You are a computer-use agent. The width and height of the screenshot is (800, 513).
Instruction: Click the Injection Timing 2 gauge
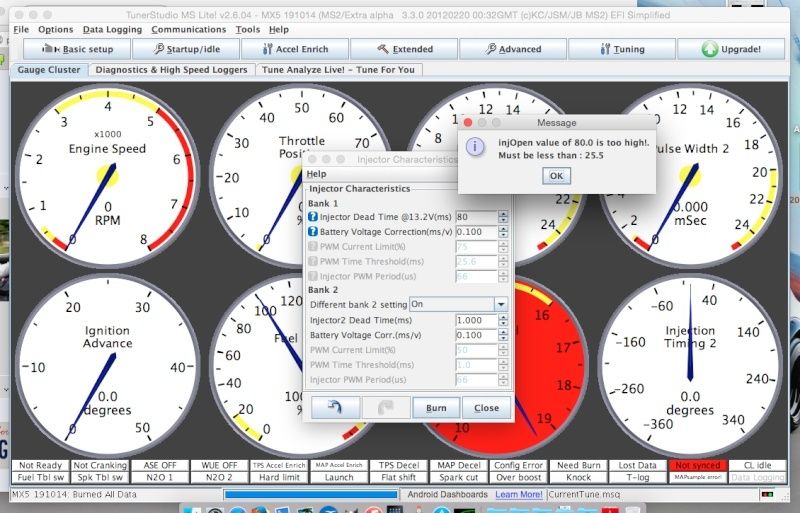pos(690,366)
